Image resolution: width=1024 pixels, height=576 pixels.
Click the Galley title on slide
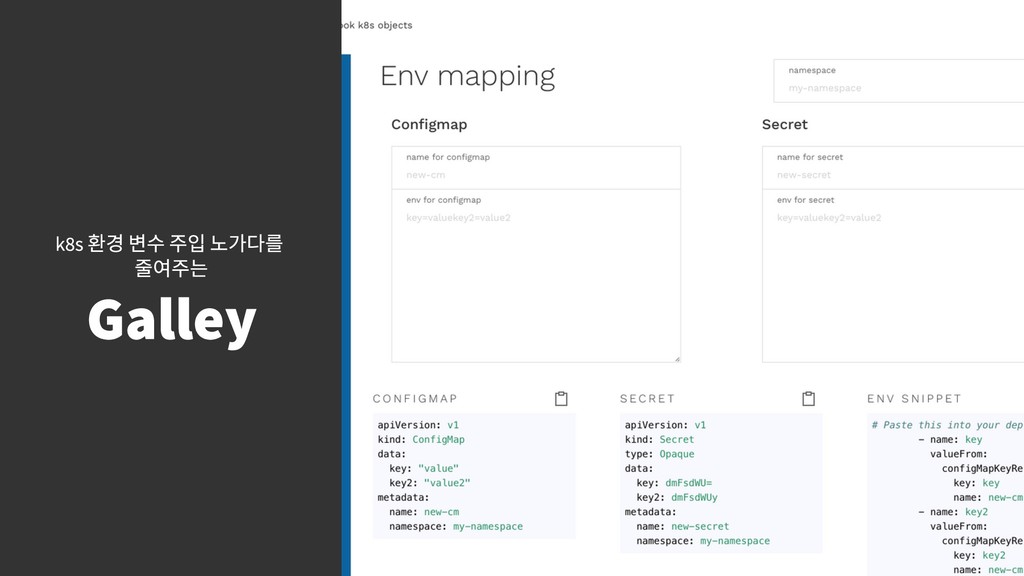(172, 321)
